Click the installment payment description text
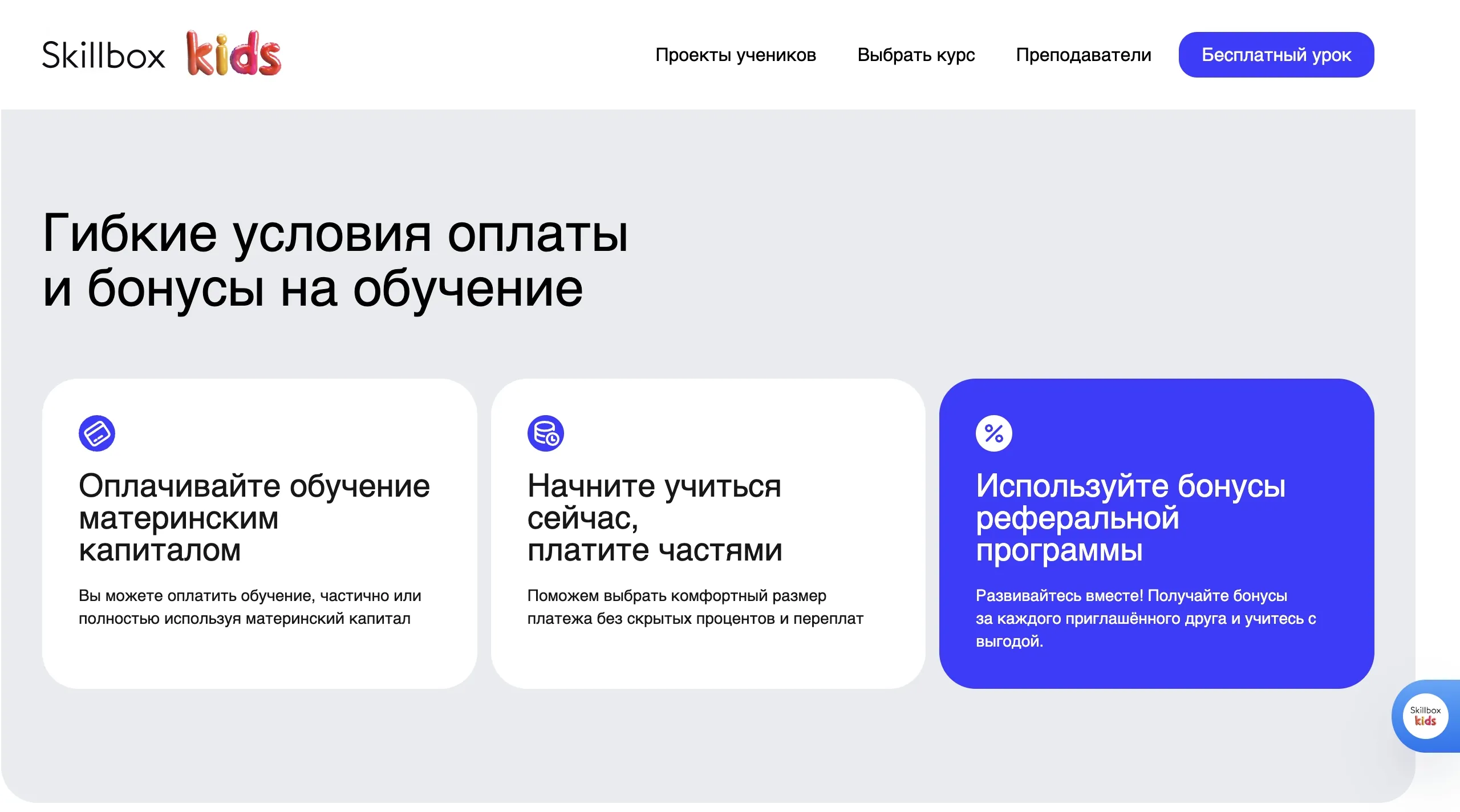 [695, 607]
